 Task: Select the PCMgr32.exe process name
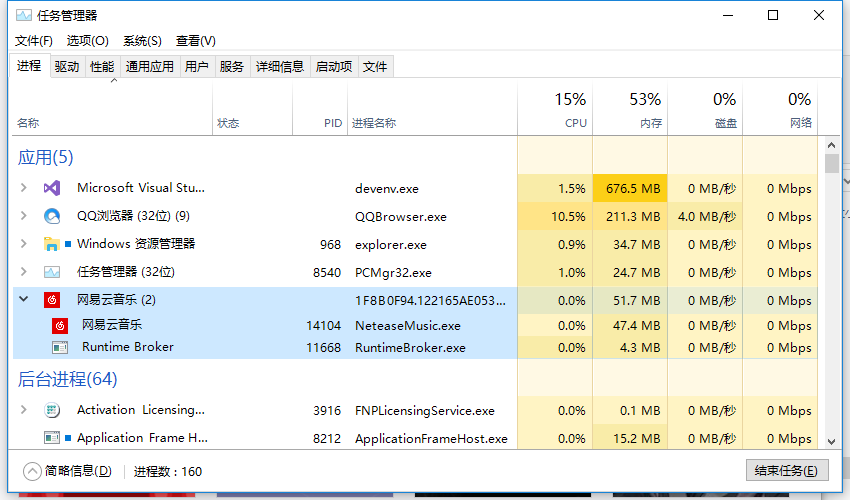pos(393,273)
